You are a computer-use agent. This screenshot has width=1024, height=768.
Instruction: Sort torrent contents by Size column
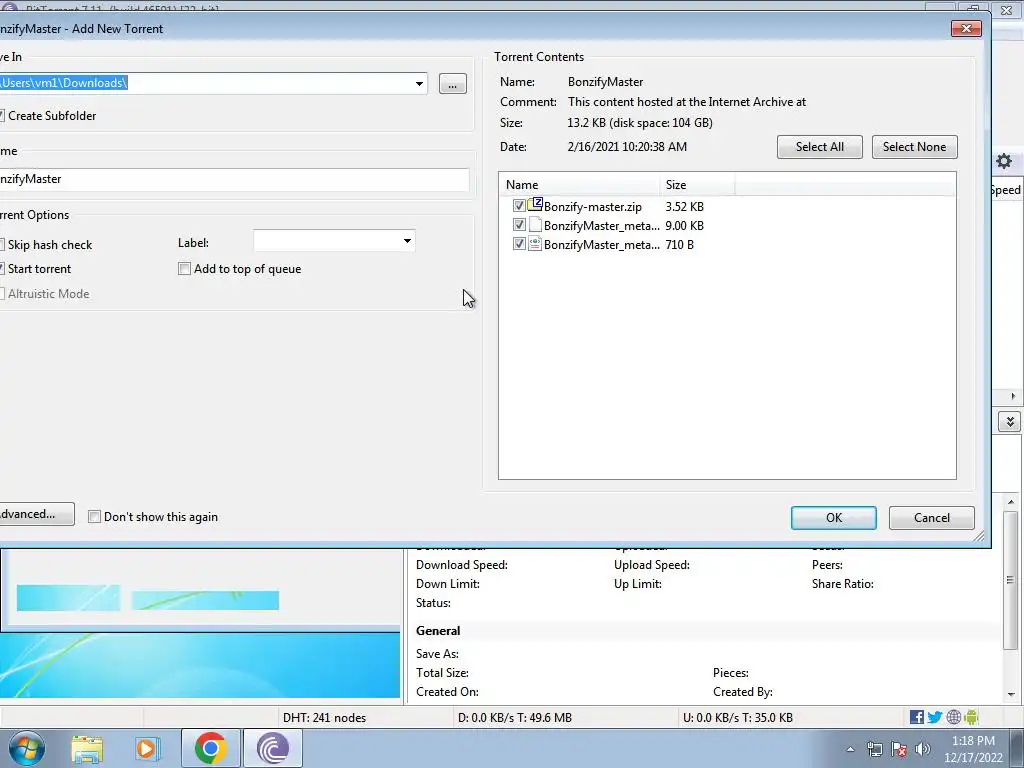tap(697, 185)
